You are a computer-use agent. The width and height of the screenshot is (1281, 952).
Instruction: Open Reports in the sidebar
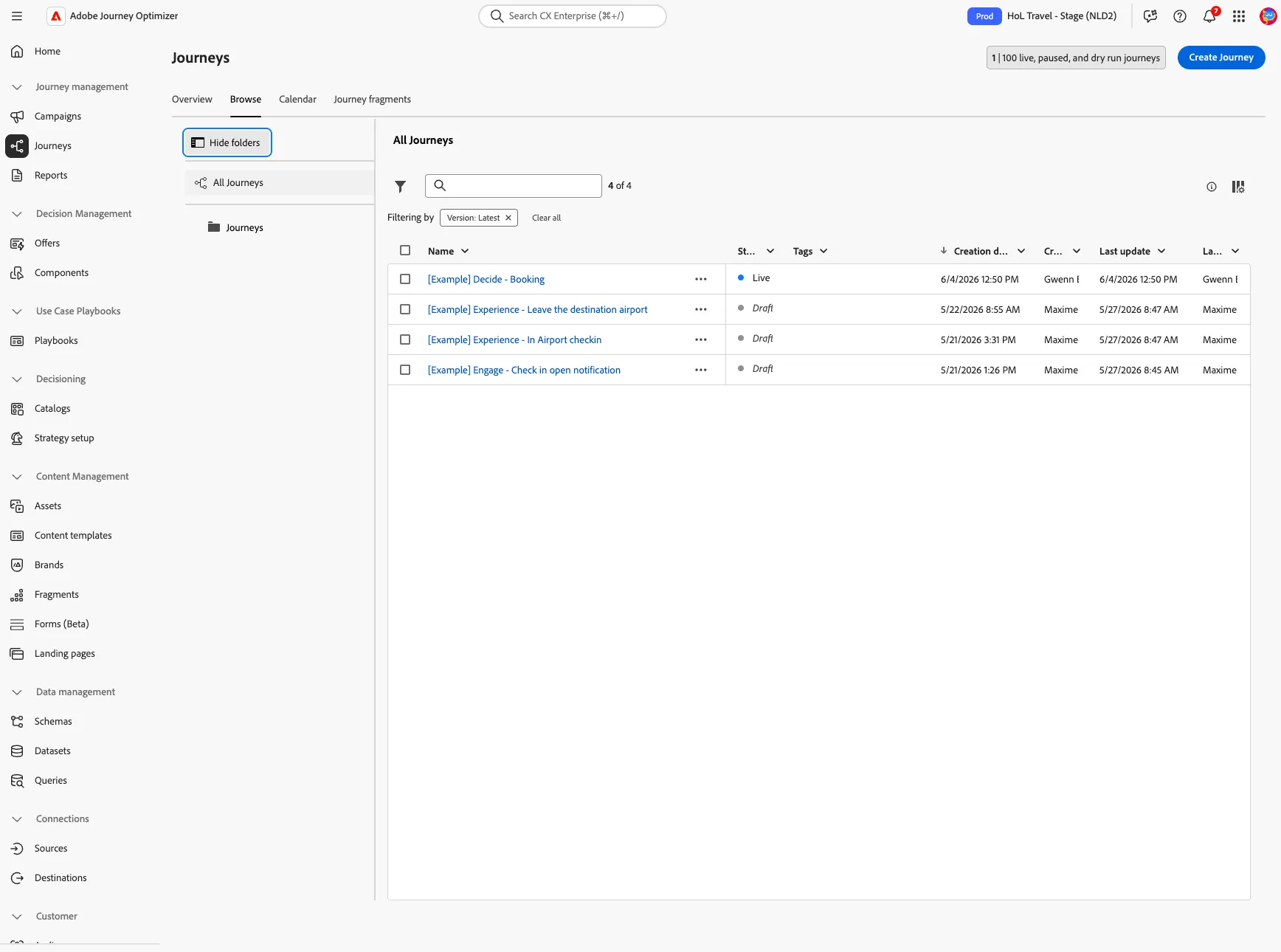coord(51,176)
